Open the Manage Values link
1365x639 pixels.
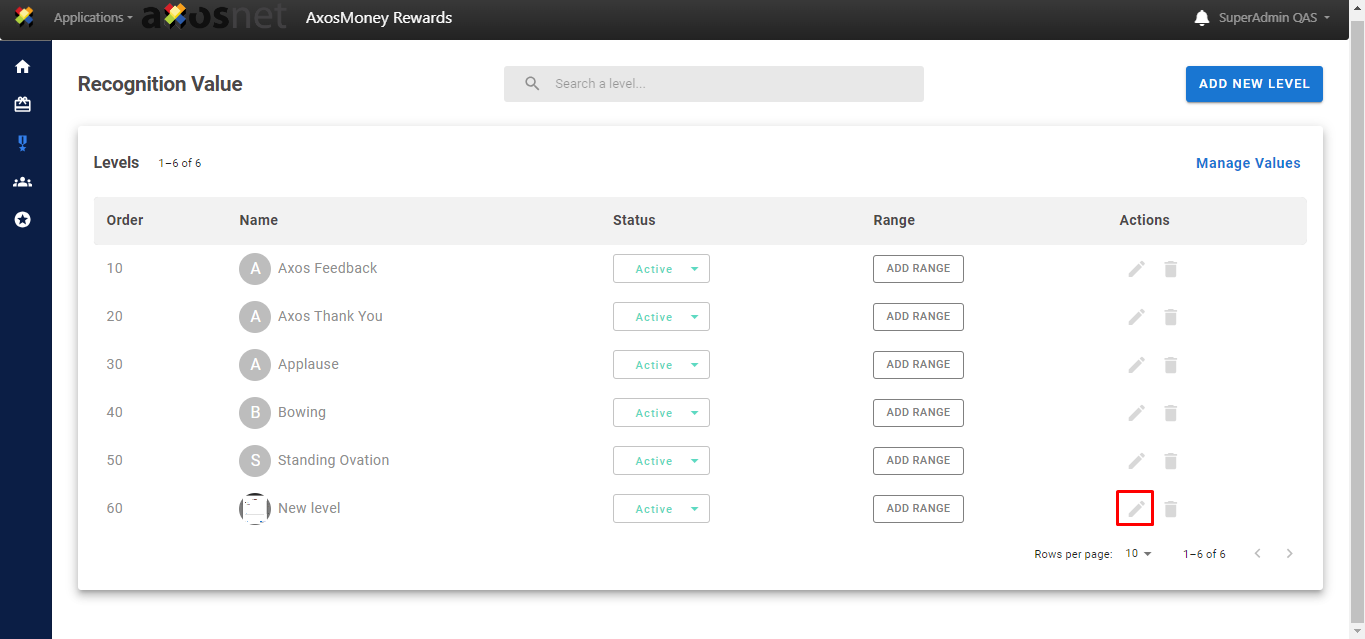1248,163
